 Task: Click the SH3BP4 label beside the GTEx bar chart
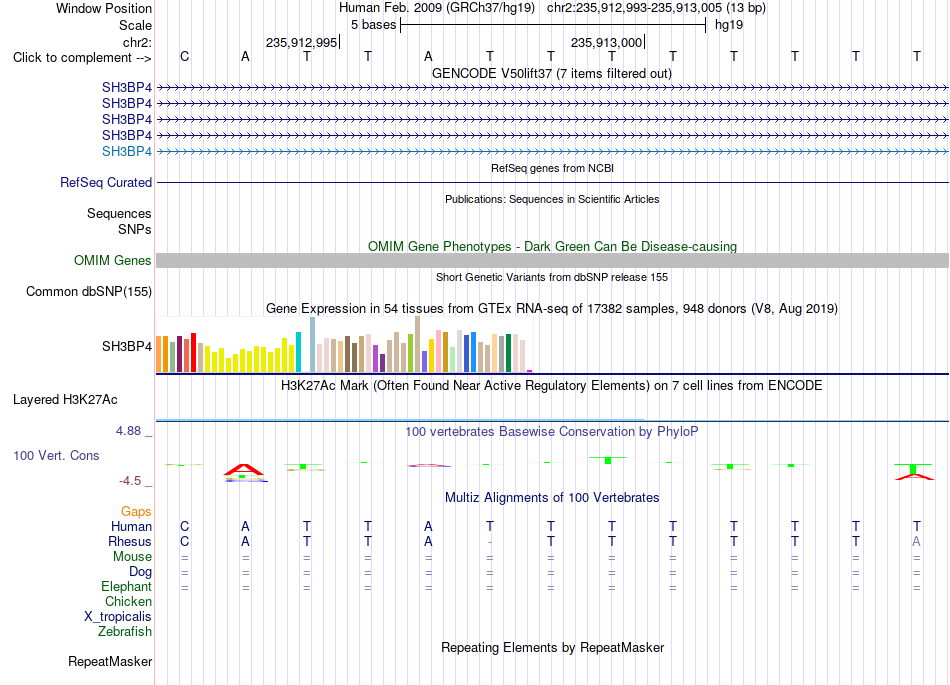[x=127, y=346]
